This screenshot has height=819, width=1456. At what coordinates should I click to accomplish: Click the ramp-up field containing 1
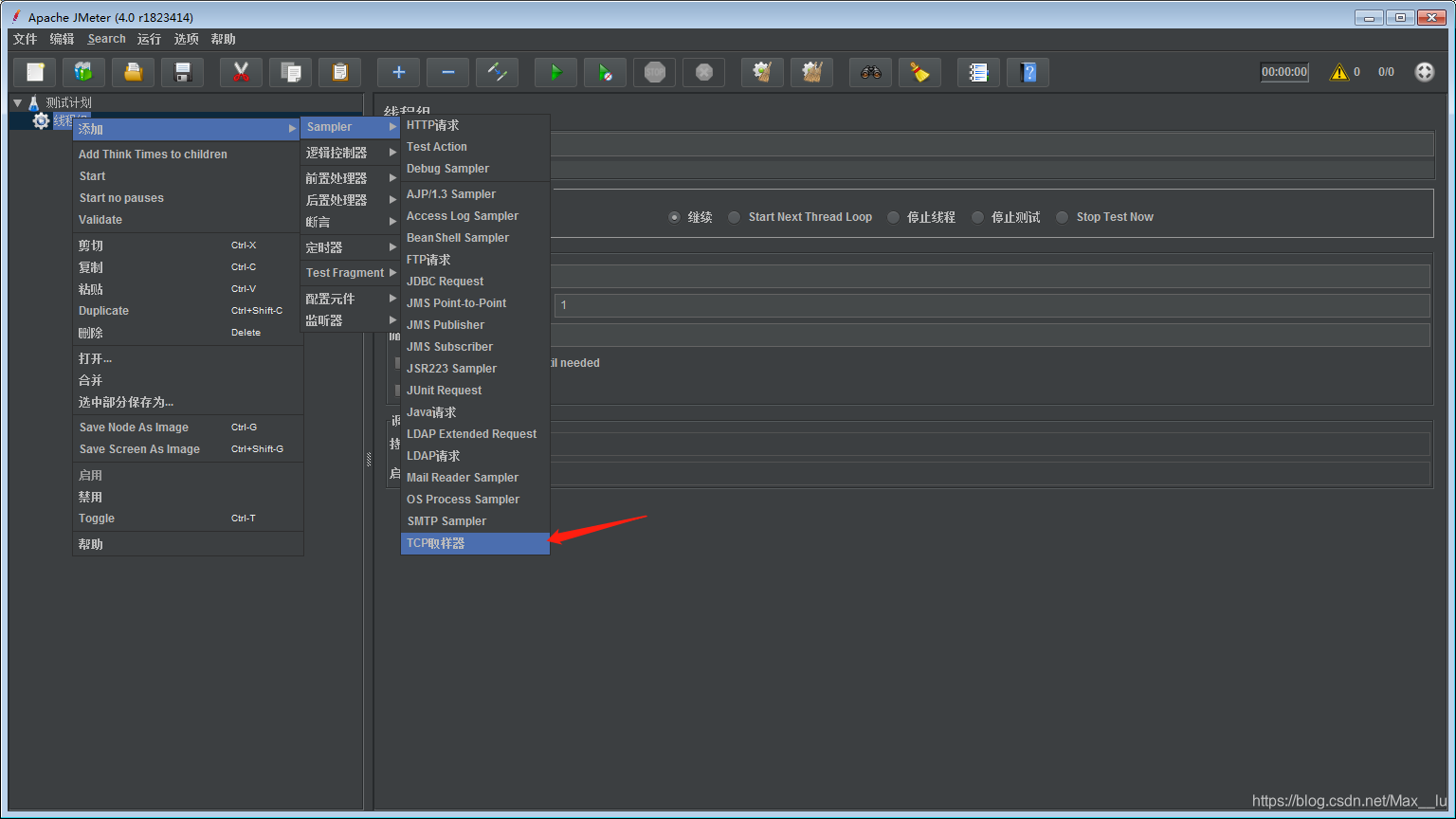tap(992, 305)
